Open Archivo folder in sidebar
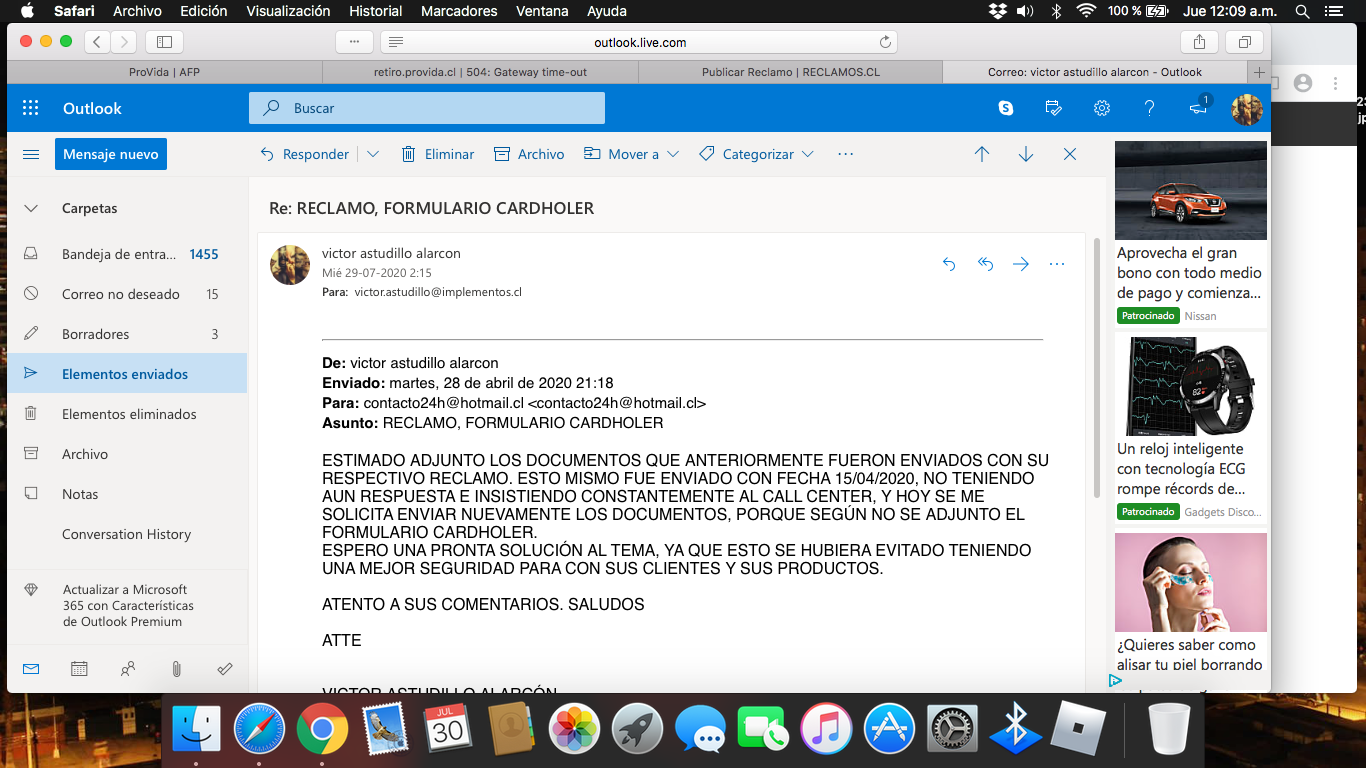1366x768 pixels. click(x=127, y=454)
